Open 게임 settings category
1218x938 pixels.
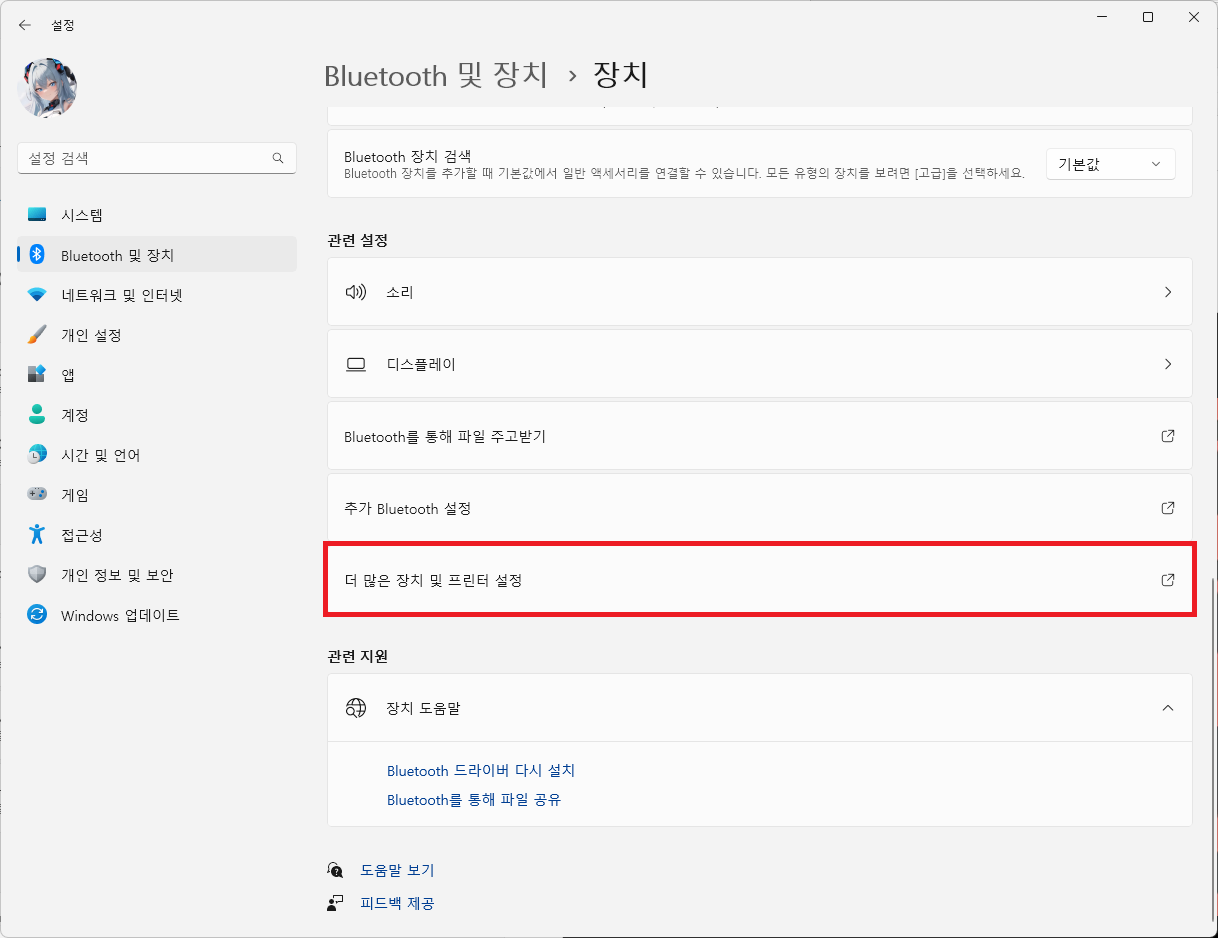coord(157,495)
